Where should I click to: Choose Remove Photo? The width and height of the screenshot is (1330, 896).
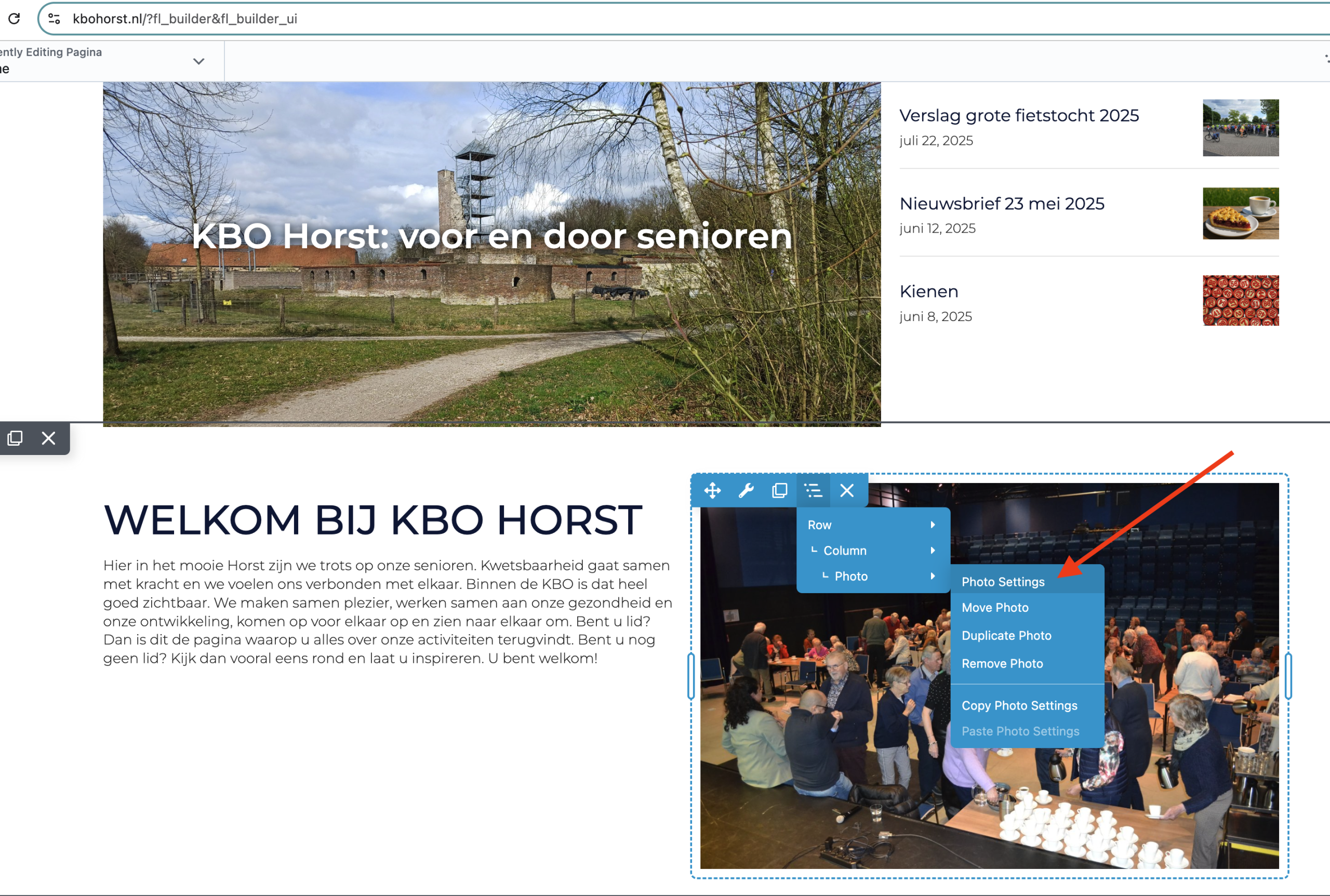[1027, 663]
